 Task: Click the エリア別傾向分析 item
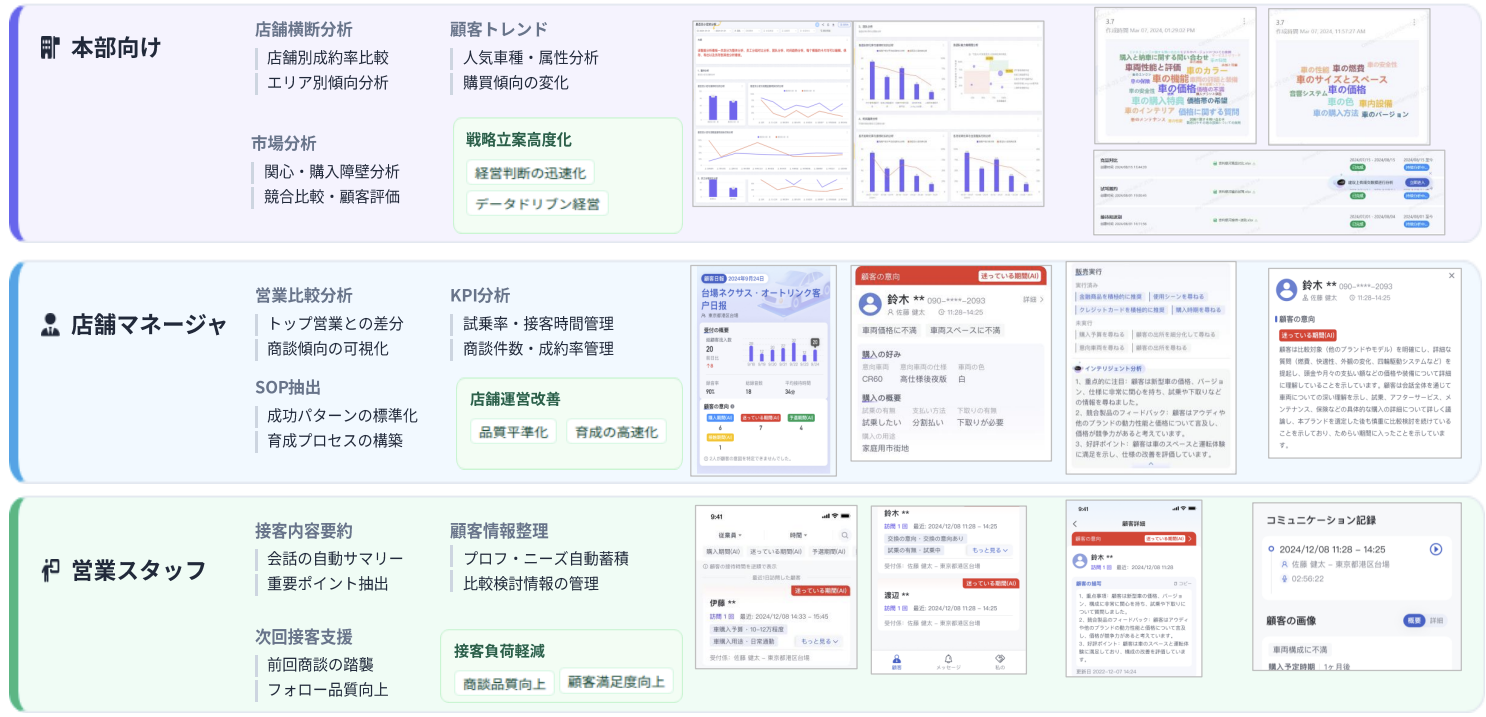pyautogui.click(x=328, y=83)
